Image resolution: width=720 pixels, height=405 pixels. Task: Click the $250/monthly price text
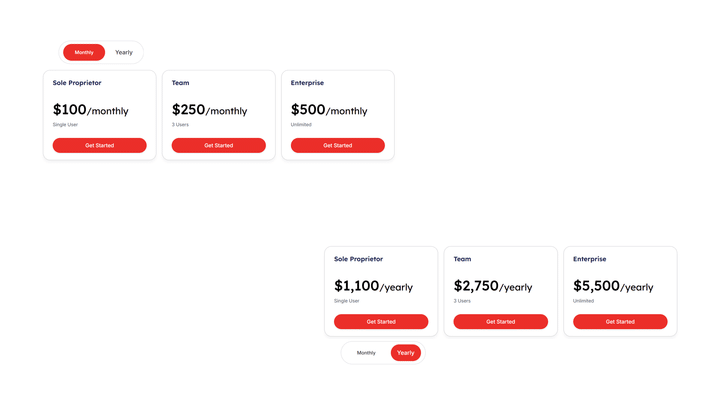pos(209,110)
